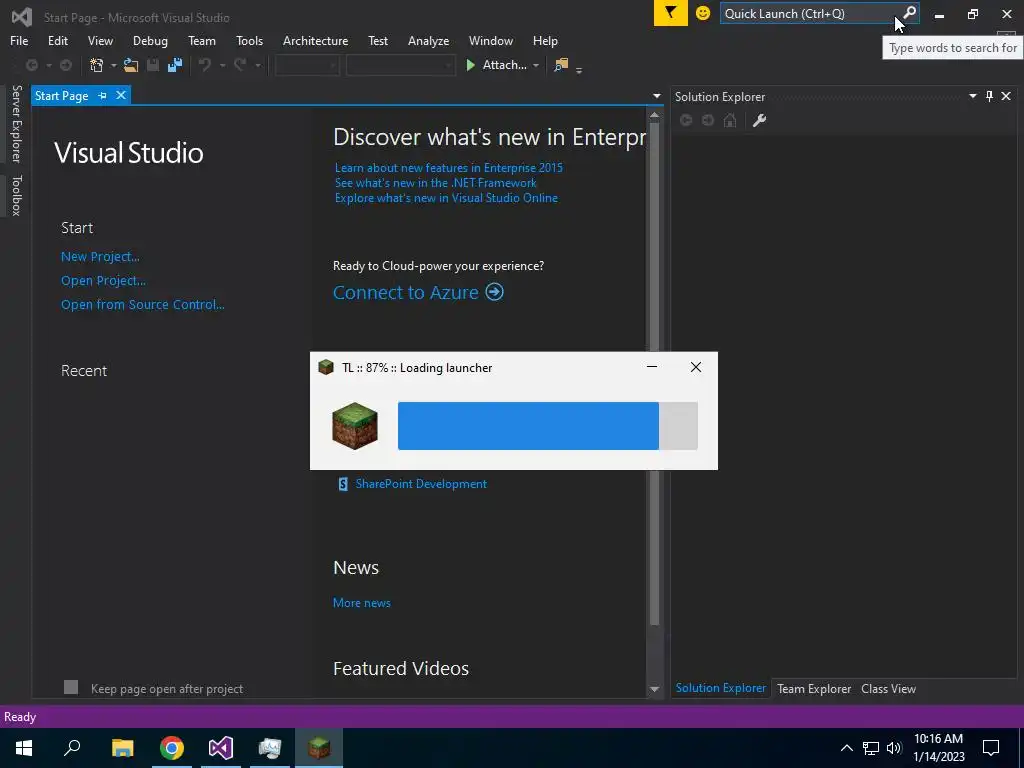
Task: Click the Minecraft grass block image
Action: [x=355, y=426]
